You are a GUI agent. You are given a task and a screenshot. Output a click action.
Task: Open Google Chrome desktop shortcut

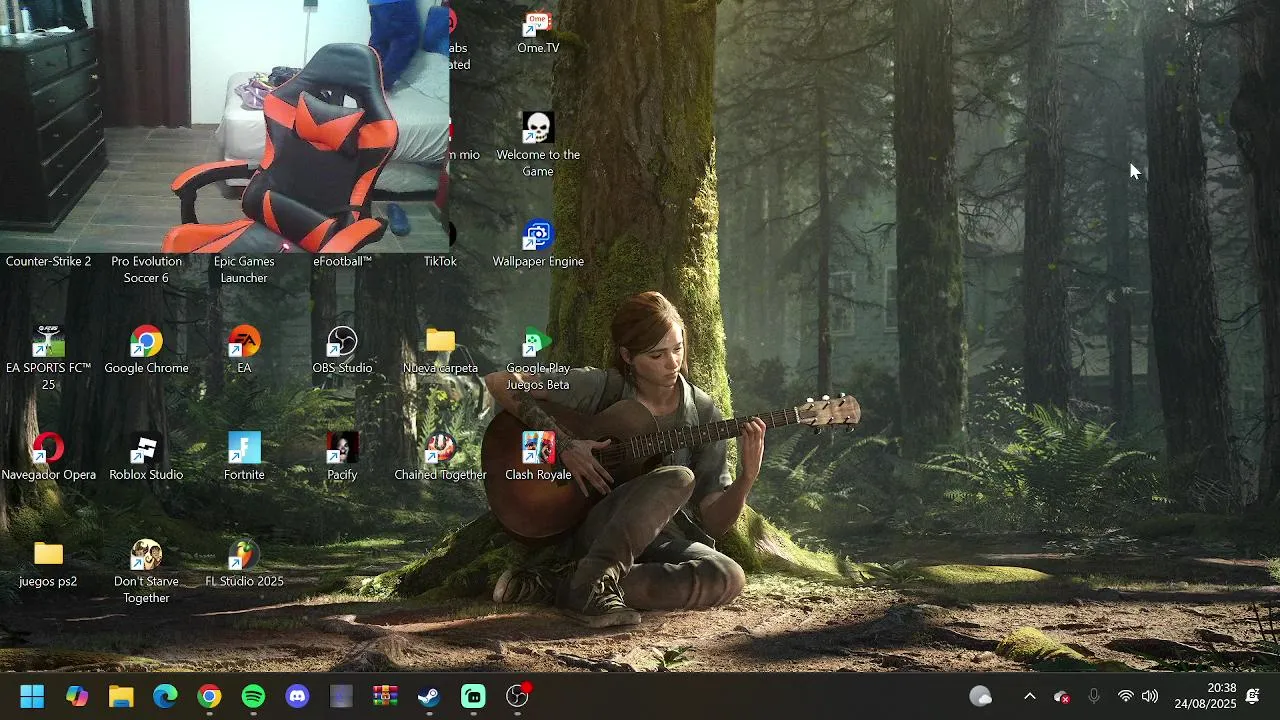(146, 351)
